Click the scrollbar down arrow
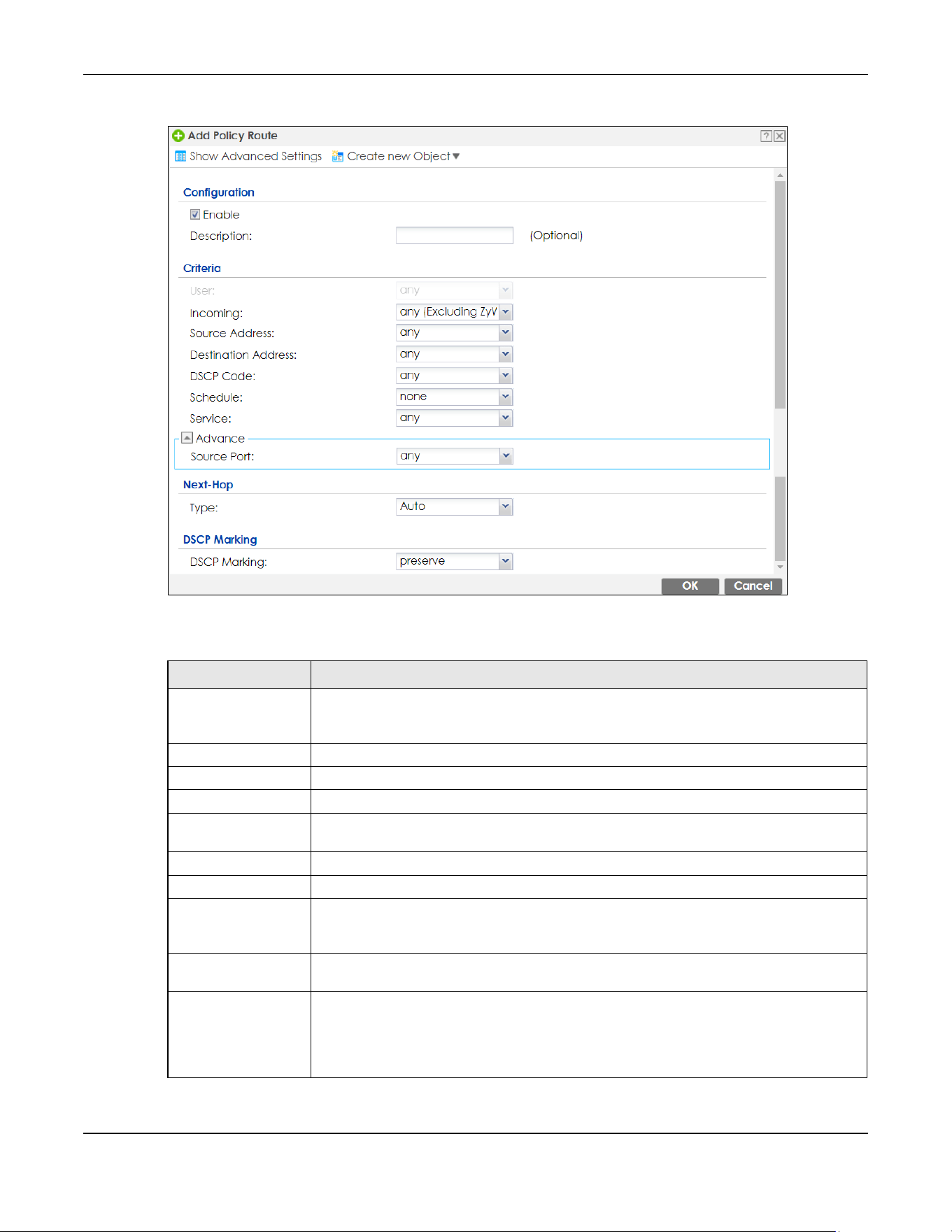The width and height of the screenshot is (952, 1232). point(780,567)
